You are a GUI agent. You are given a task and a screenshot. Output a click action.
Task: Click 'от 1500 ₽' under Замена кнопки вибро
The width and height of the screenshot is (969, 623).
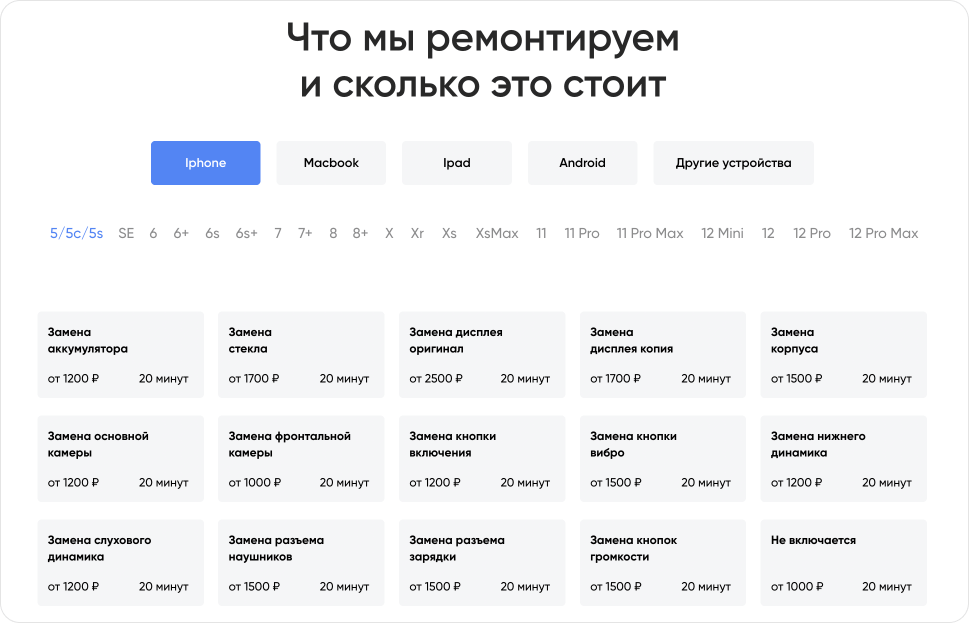(616, 482)
